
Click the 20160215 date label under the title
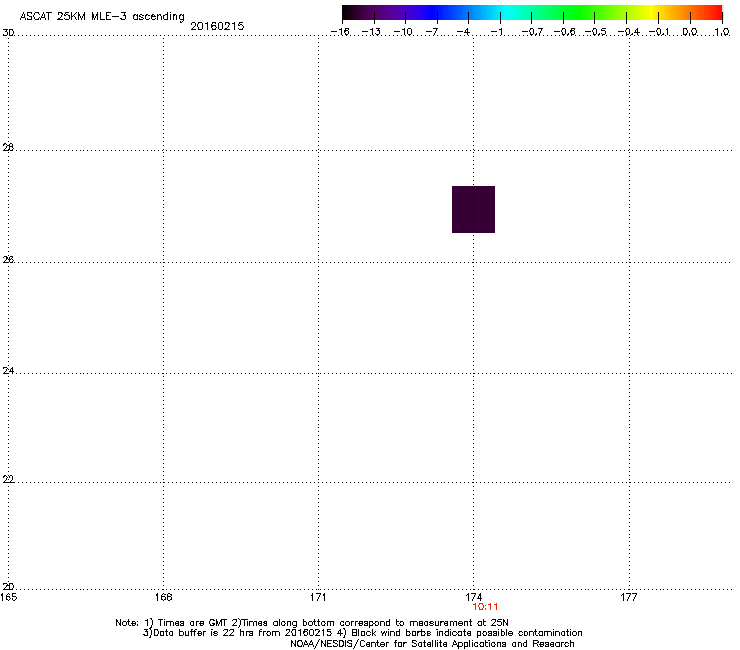click(x=218, y=26)
